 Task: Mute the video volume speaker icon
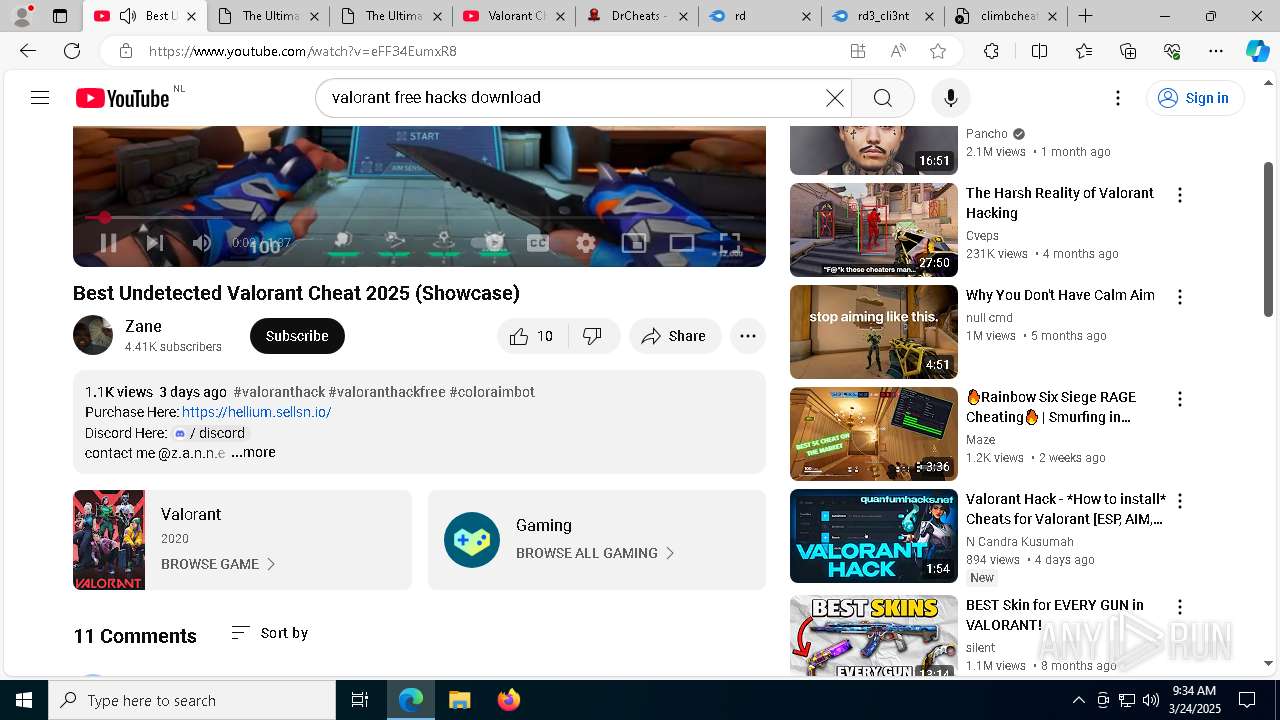tap(202, 242)
